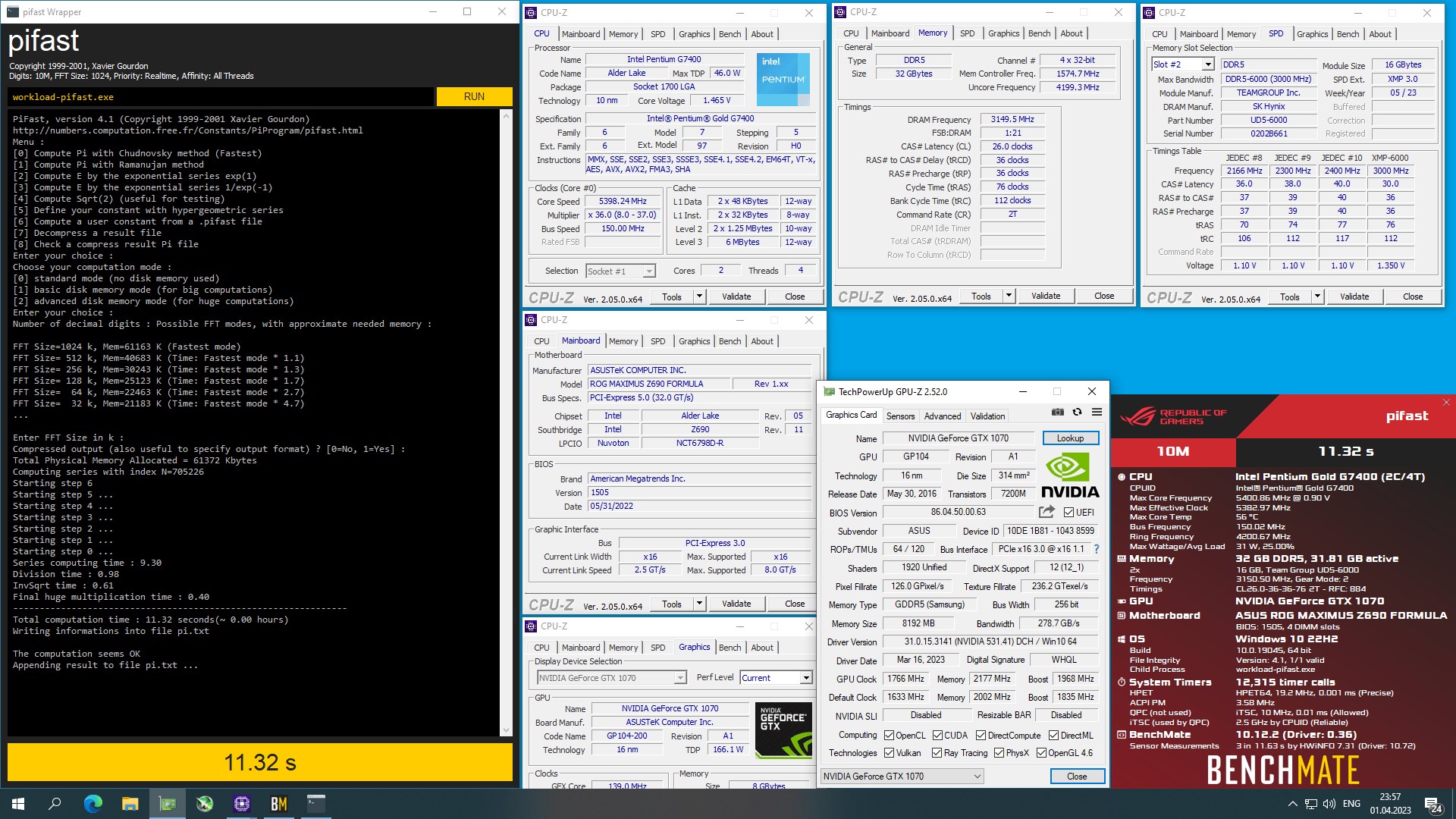Open the GPU-Z hamburger menu

1097,413
